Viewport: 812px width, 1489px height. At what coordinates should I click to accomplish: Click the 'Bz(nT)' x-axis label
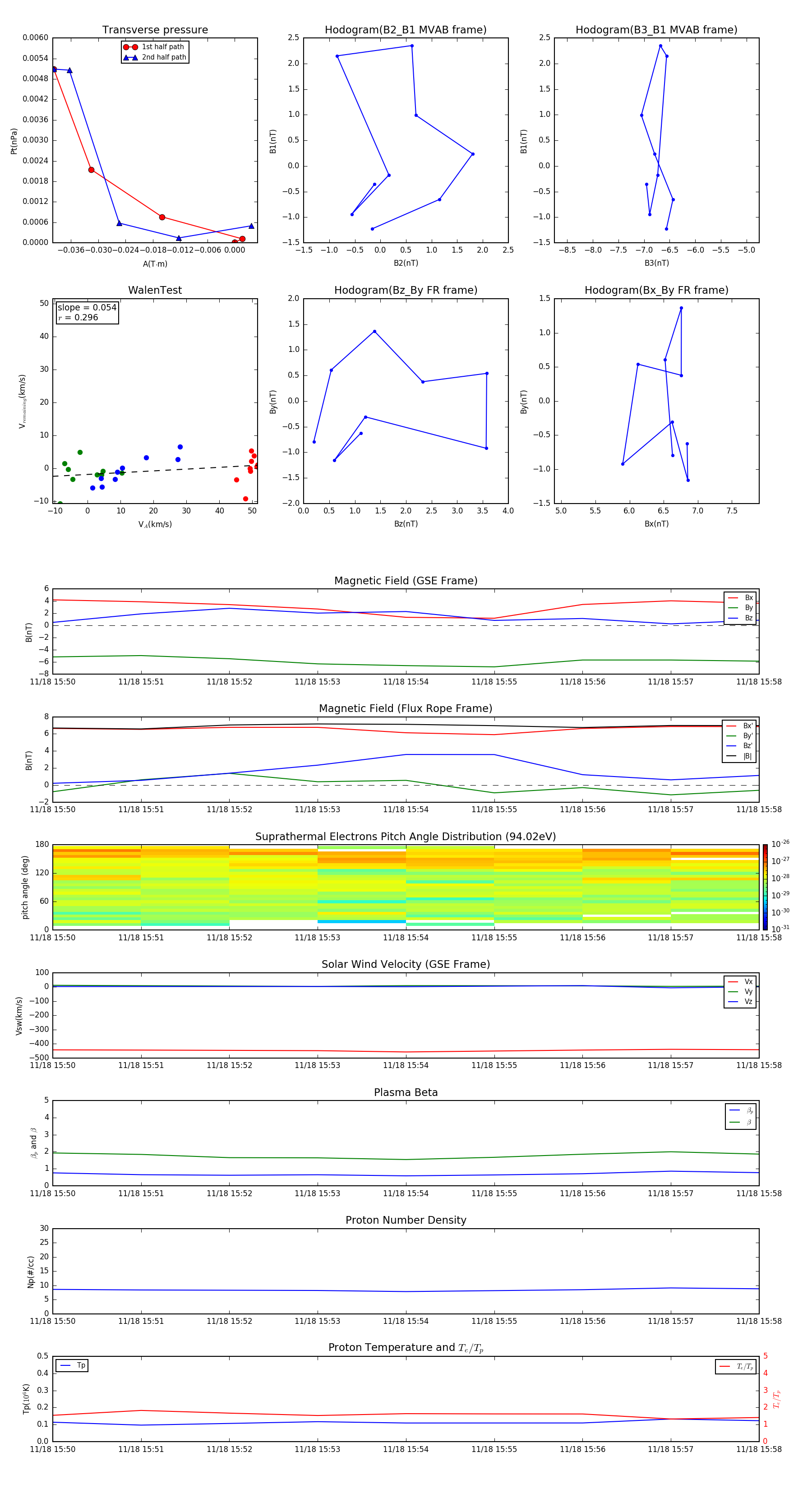(406, 524)
